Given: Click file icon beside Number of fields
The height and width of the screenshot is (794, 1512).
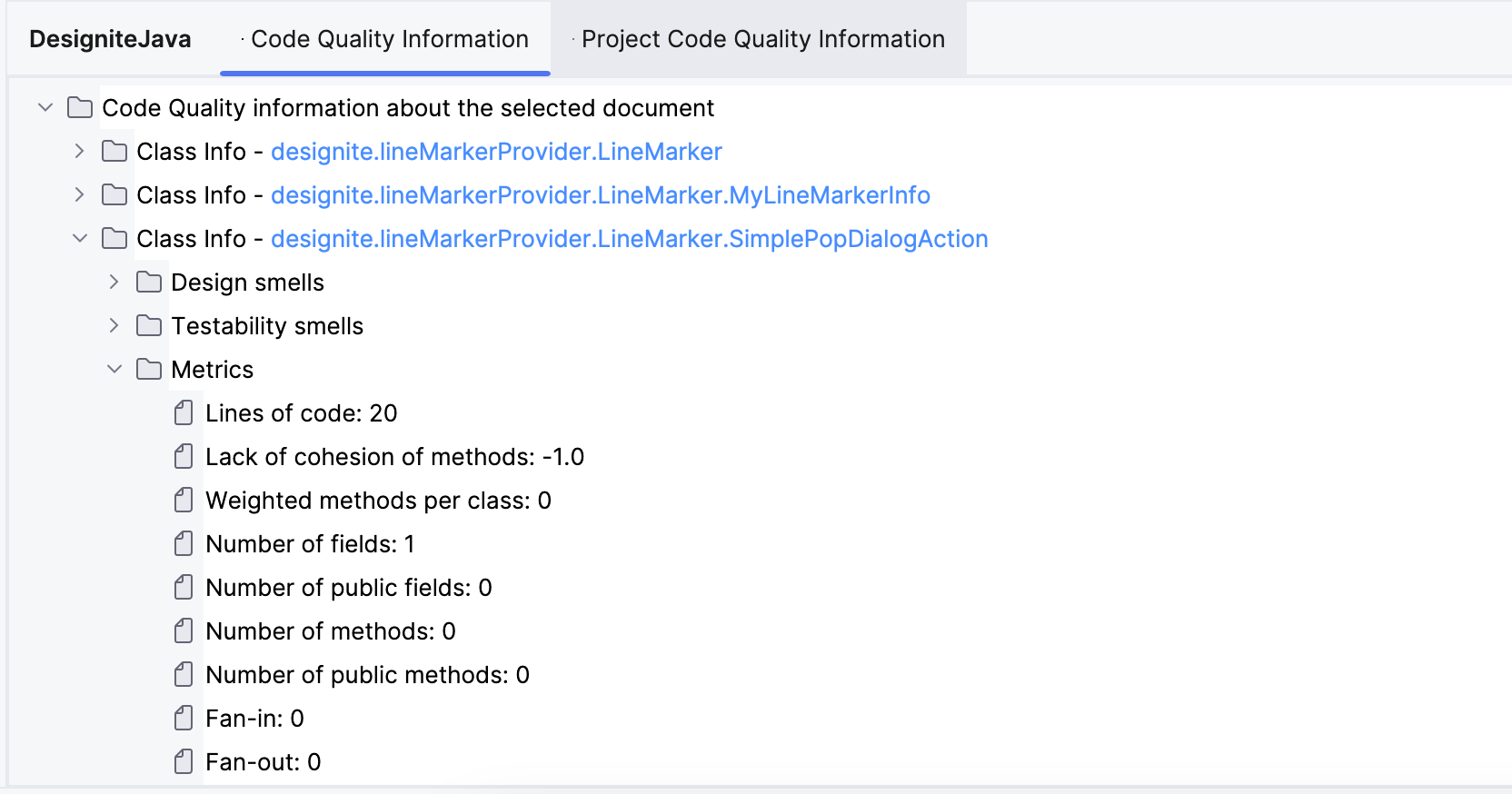Looking at the screenshot, I should pos(184,544).
